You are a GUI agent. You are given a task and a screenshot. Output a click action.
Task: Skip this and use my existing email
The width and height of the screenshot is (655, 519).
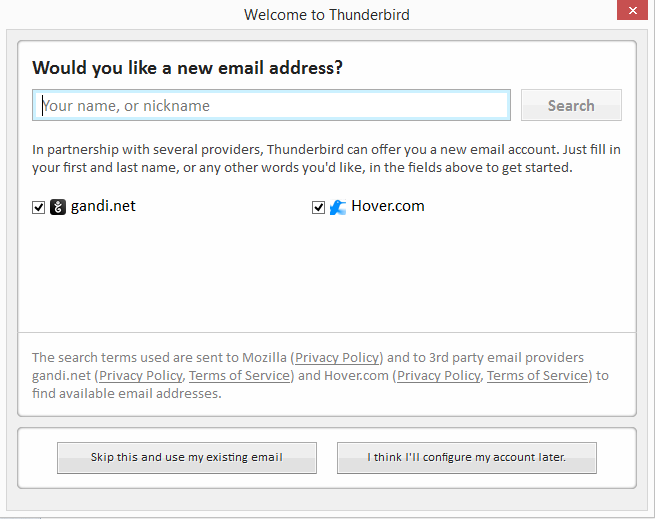coord(187,458)
